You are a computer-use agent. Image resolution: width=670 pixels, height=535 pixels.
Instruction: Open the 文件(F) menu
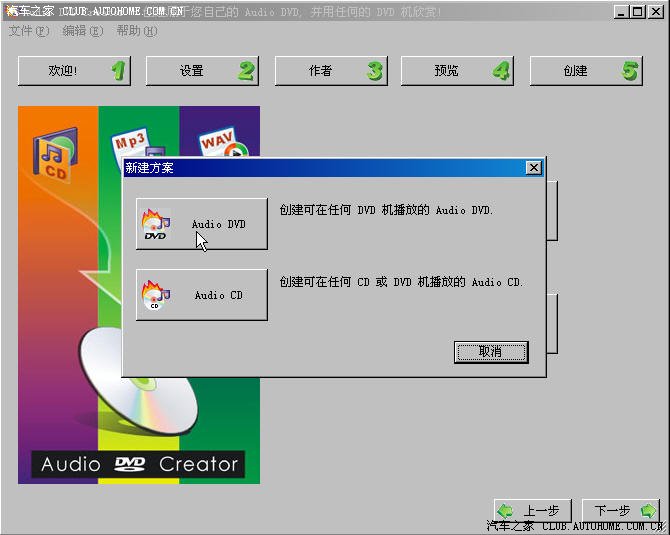[x=28, y=31]
